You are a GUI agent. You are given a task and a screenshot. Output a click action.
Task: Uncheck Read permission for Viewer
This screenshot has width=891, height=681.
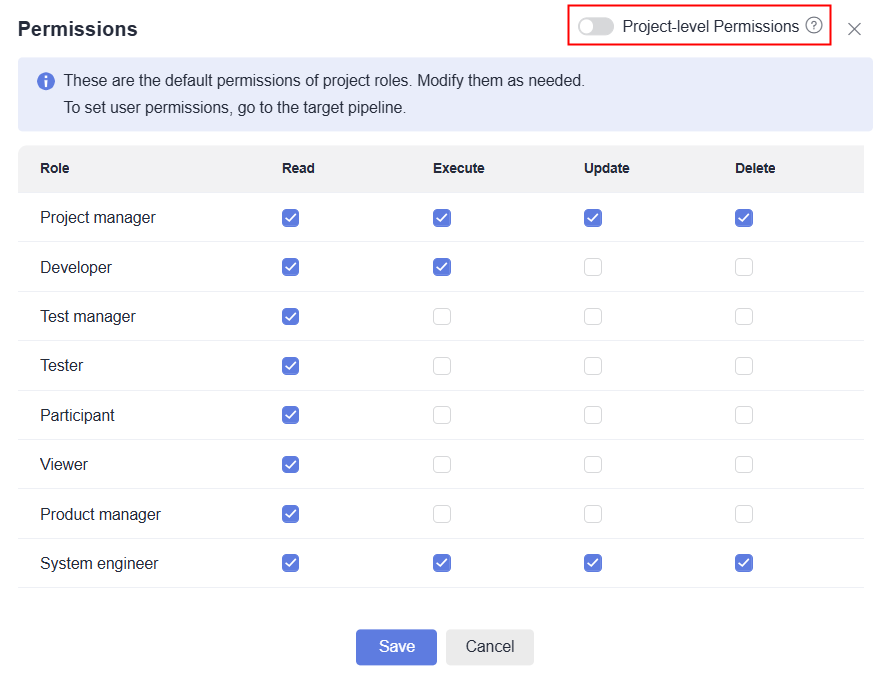tap(290, 464)
